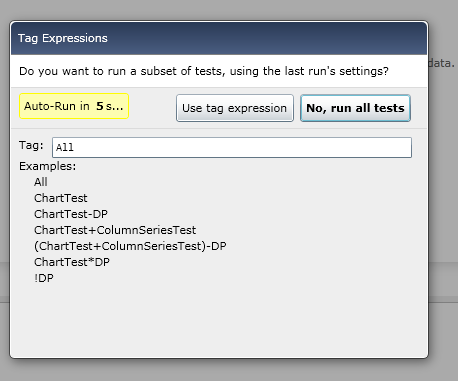The width and height of the screenshot is (458, 381).
Task: Click the partially hidden data. text
Action: [x=442, y=63]
